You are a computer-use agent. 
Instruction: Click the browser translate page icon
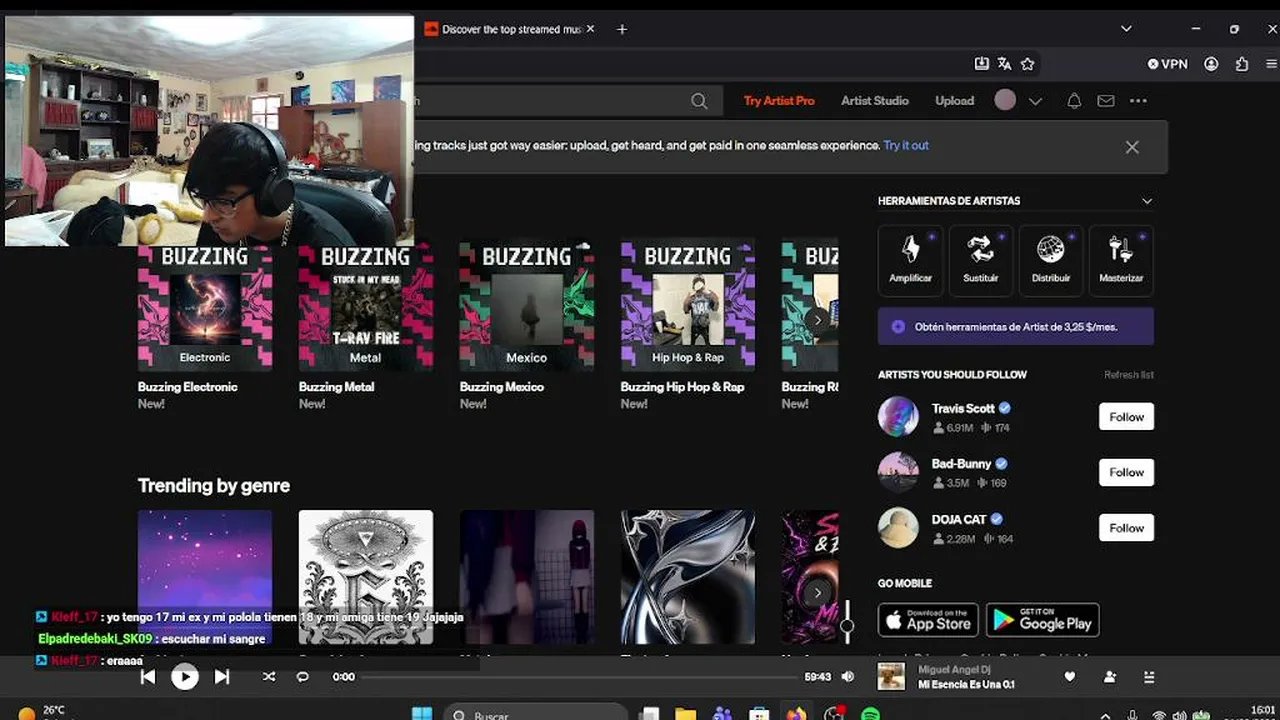point(1005,64)
